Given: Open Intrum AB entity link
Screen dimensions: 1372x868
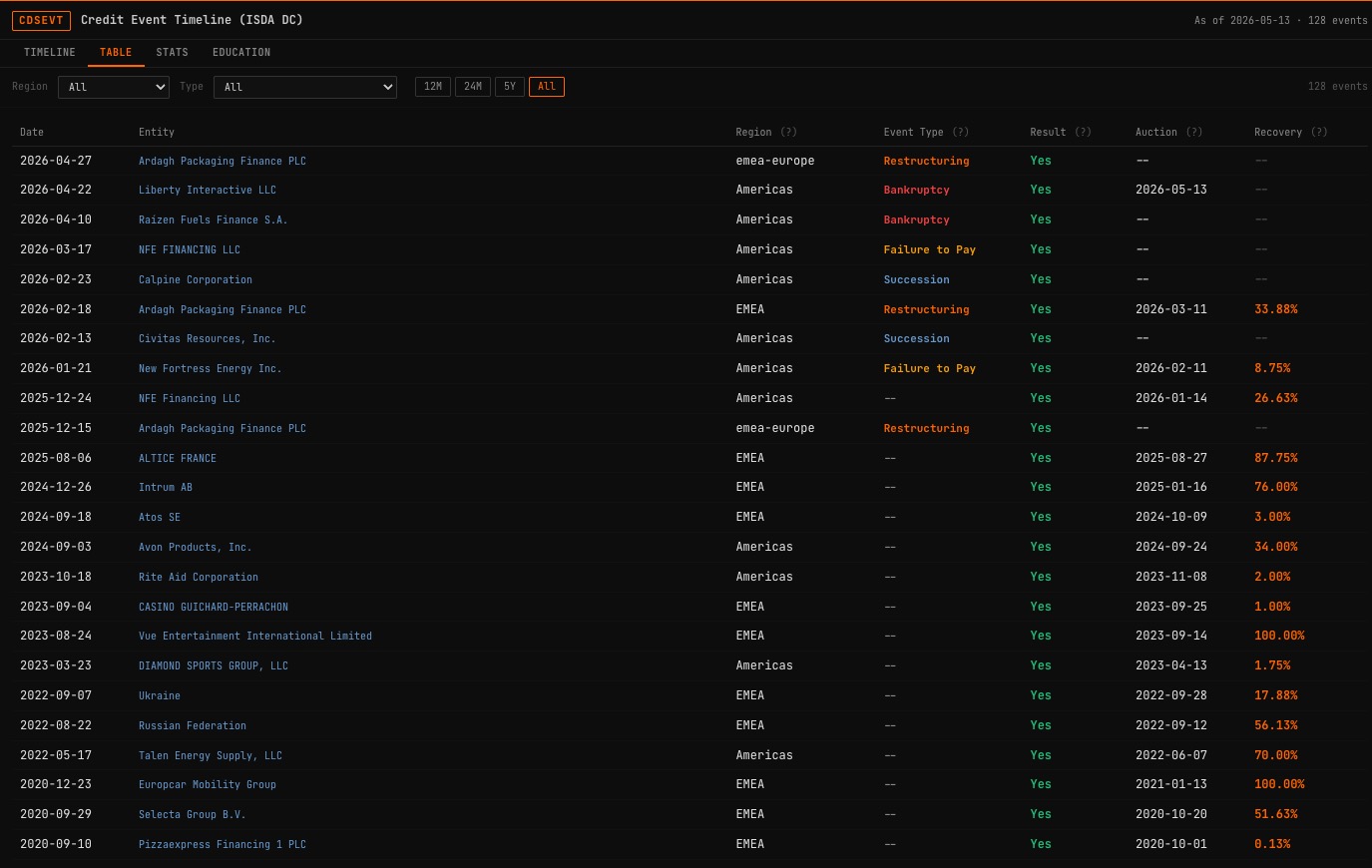Looking at the screenshot, I should pyautogui.click(x=166, y=487).
